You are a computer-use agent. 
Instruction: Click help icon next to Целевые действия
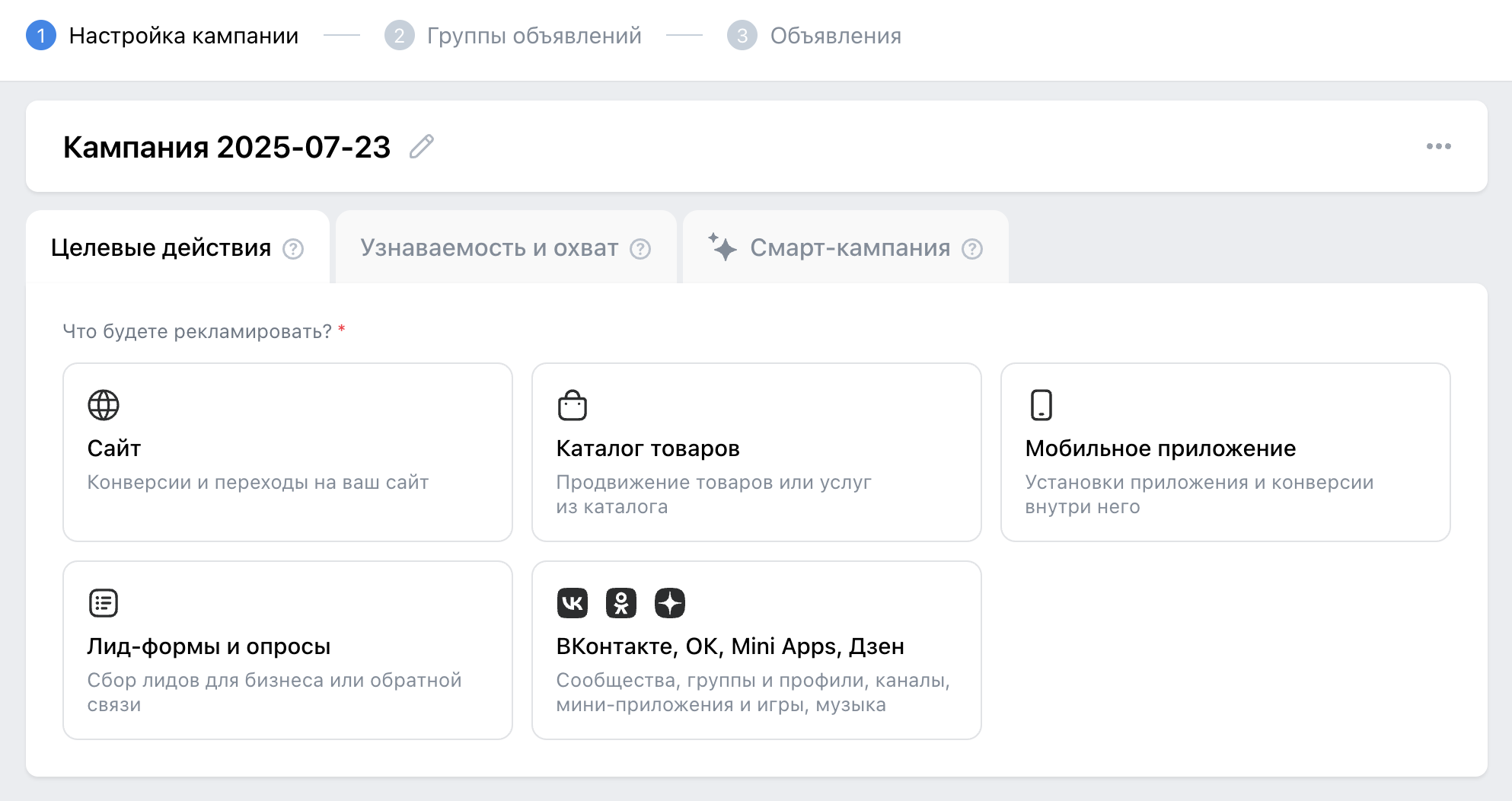[x=293, y=249]
